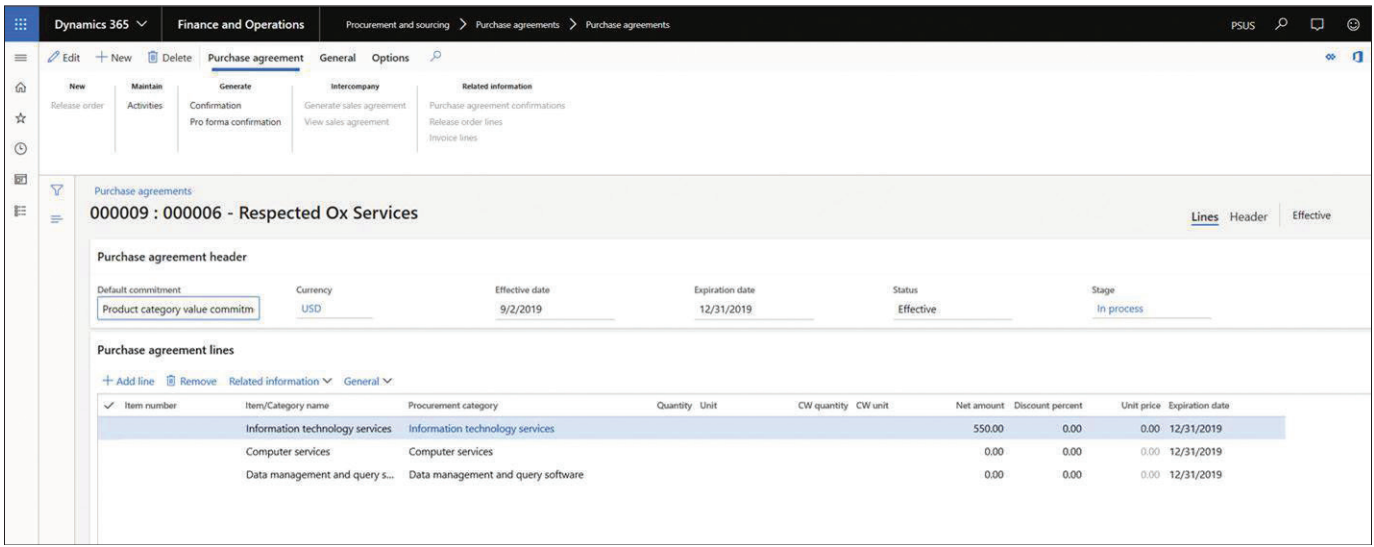The height and width of the screenshot is (547, 1374).
Task: Open Workspaces icon in left sidebar
Action: pyautogui.click(x=20, y=179)
